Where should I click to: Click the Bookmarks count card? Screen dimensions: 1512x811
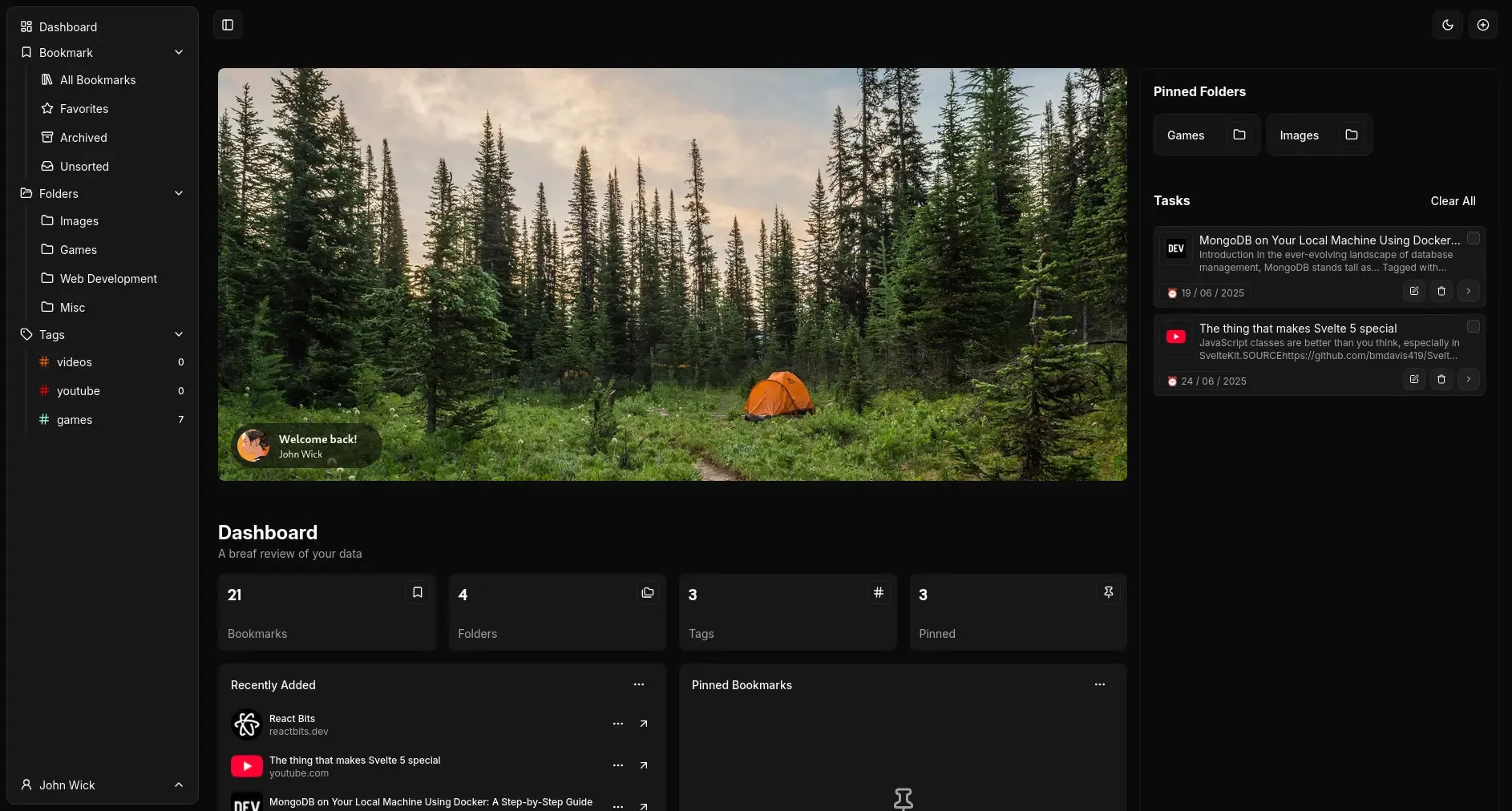(326, 612)
